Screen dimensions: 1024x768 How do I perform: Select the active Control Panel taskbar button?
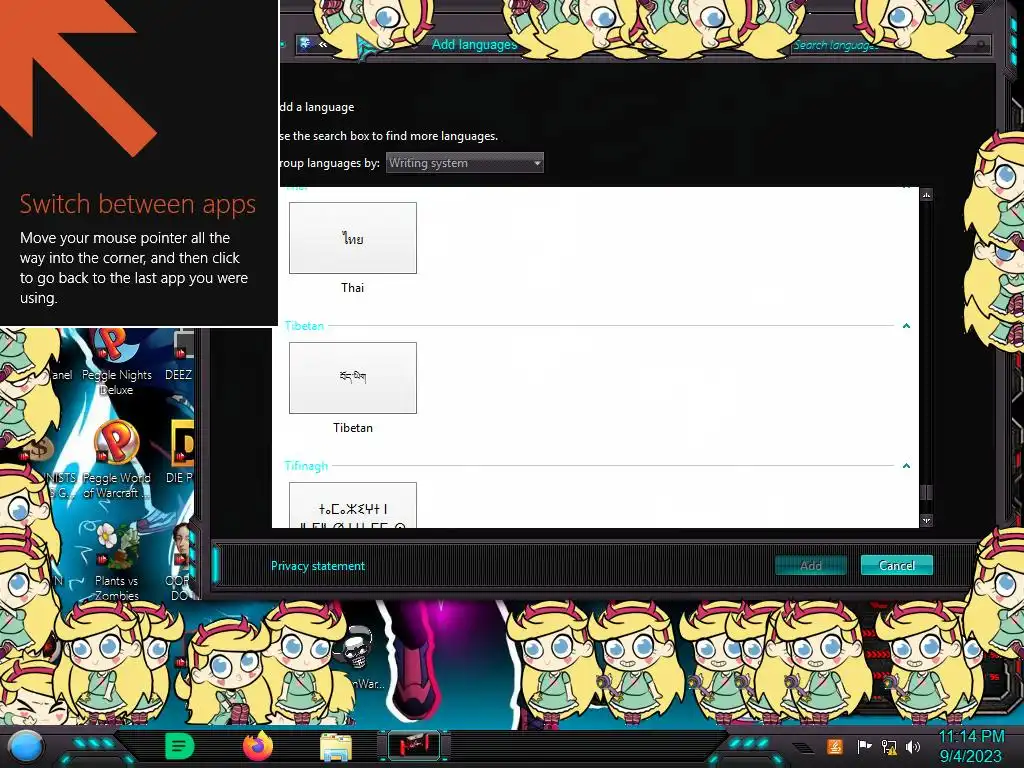[x=414, y=746]
